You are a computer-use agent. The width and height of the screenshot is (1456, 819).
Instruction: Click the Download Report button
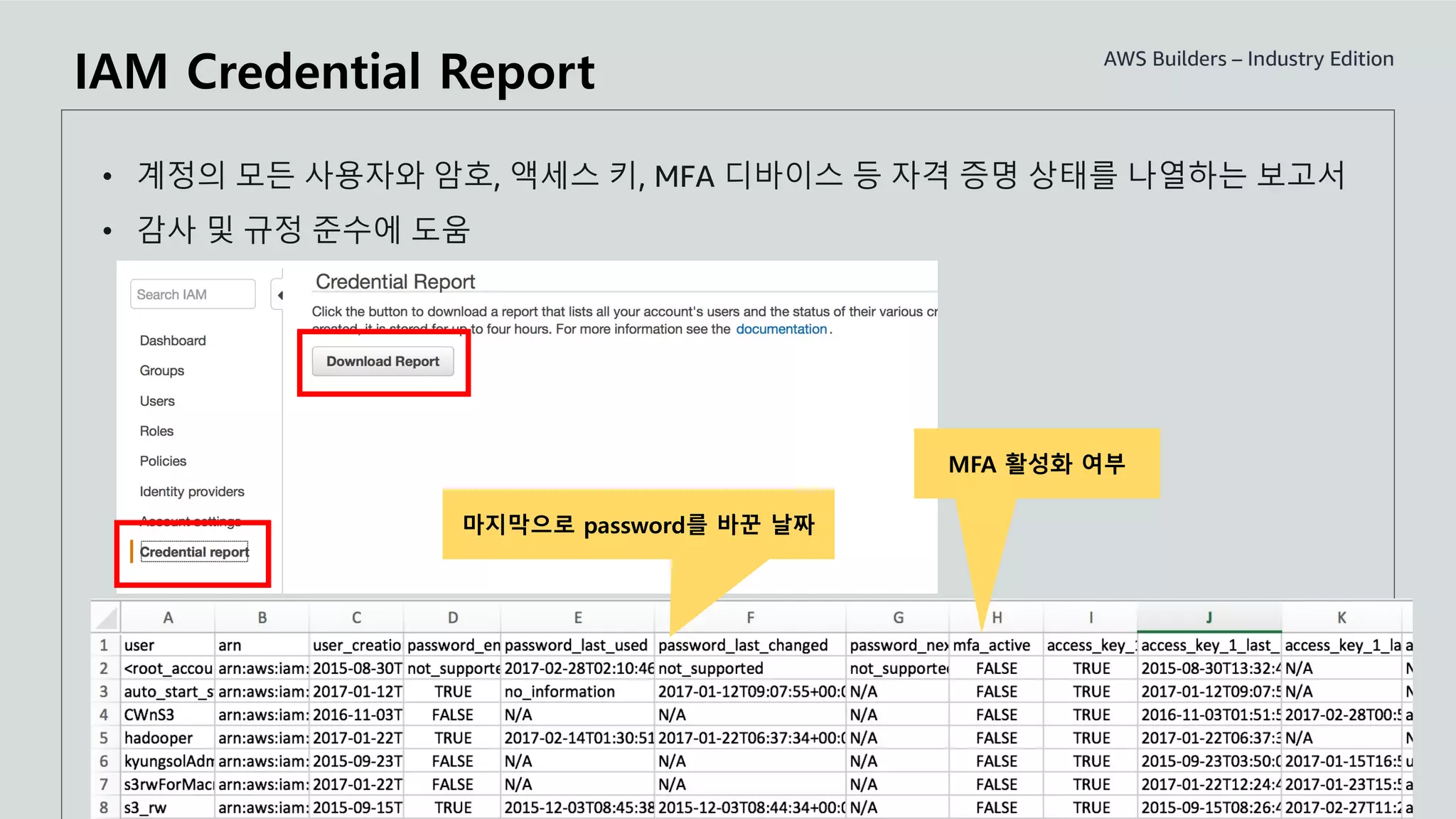point(382,361)
